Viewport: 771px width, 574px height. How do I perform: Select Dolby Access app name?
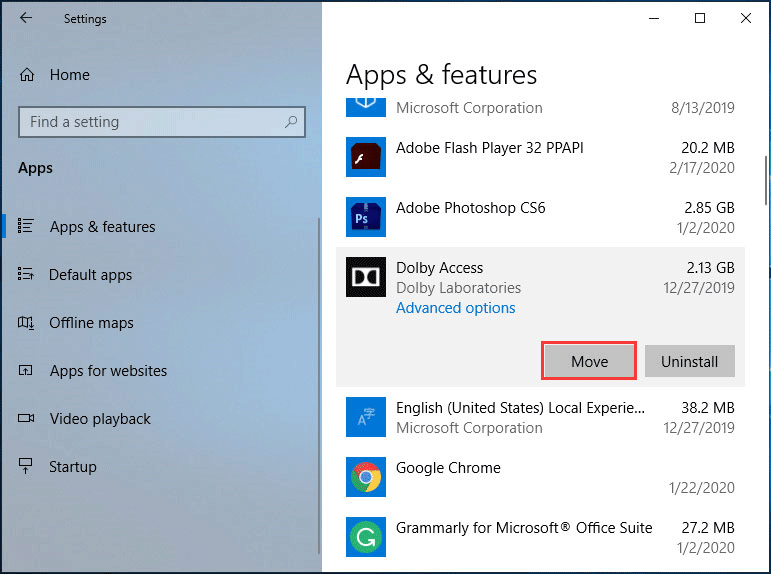pos(440,268)
